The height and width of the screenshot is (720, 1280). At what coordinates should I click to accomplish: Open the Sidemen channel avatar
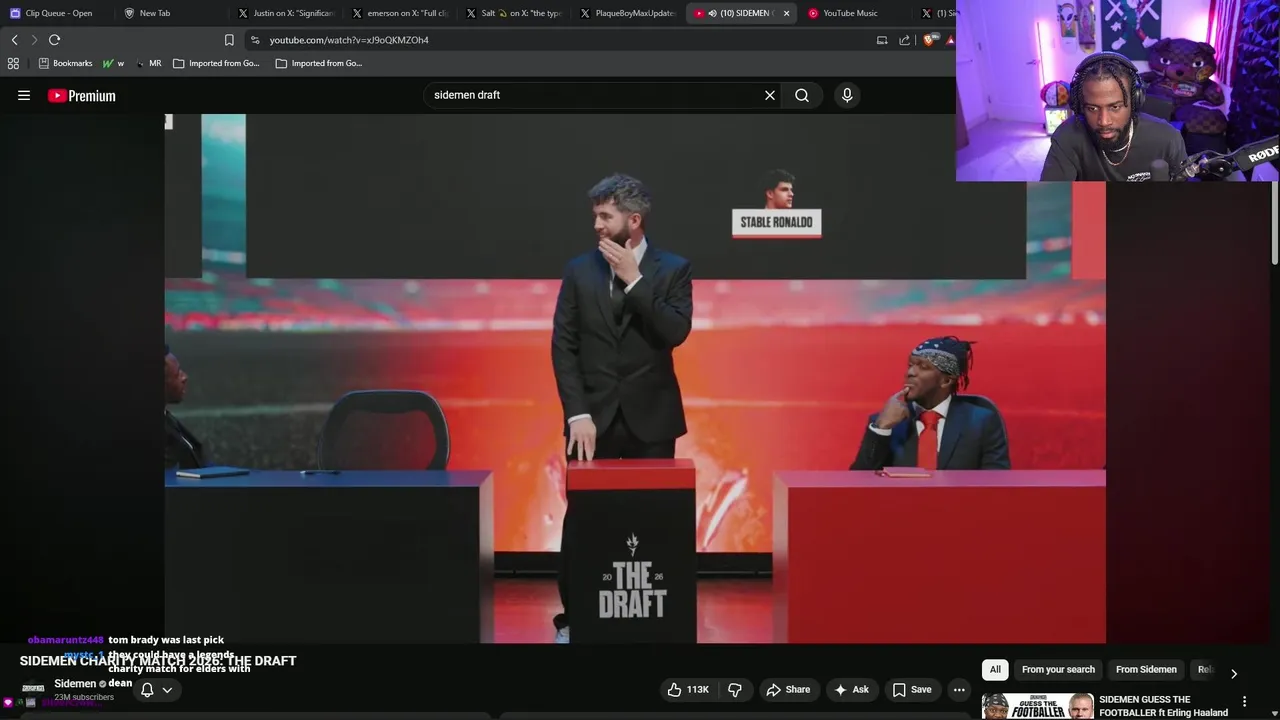pyautogui.click(x=33, y=688)
